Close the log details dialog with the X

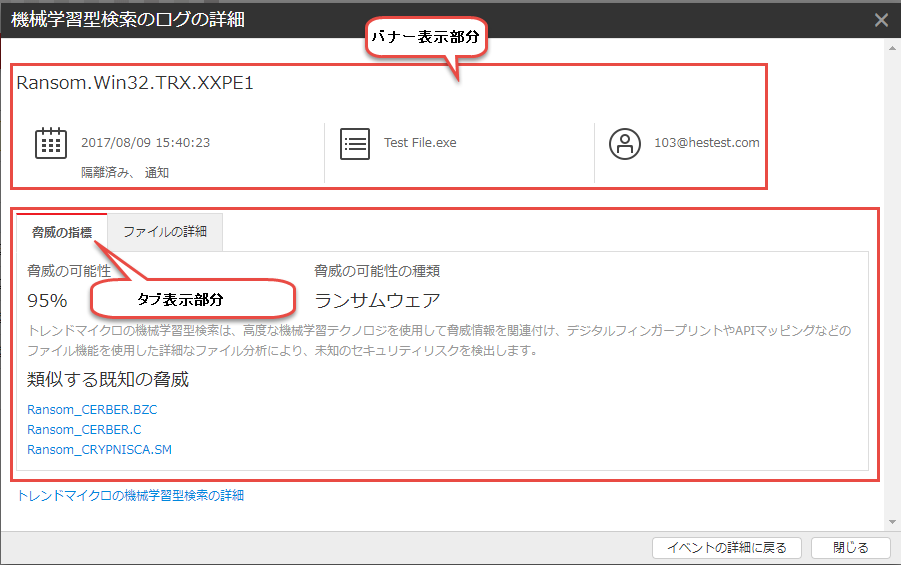point(881,20)
